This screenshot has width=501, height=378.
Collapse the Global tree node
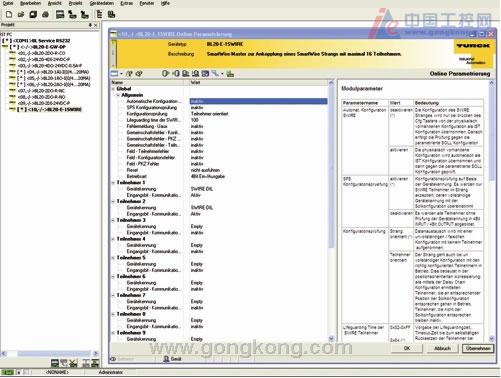tap(113, 89)
